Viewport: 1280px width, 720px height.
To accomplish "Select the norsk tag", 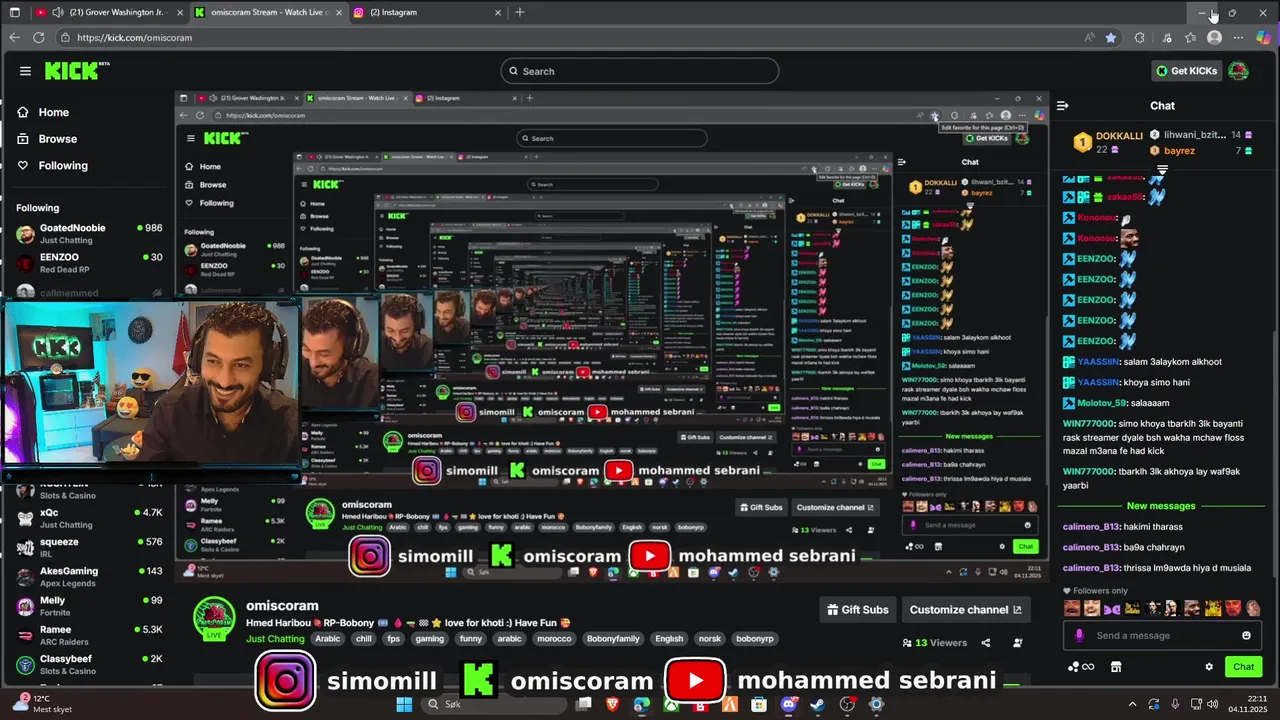I will 709,639.
